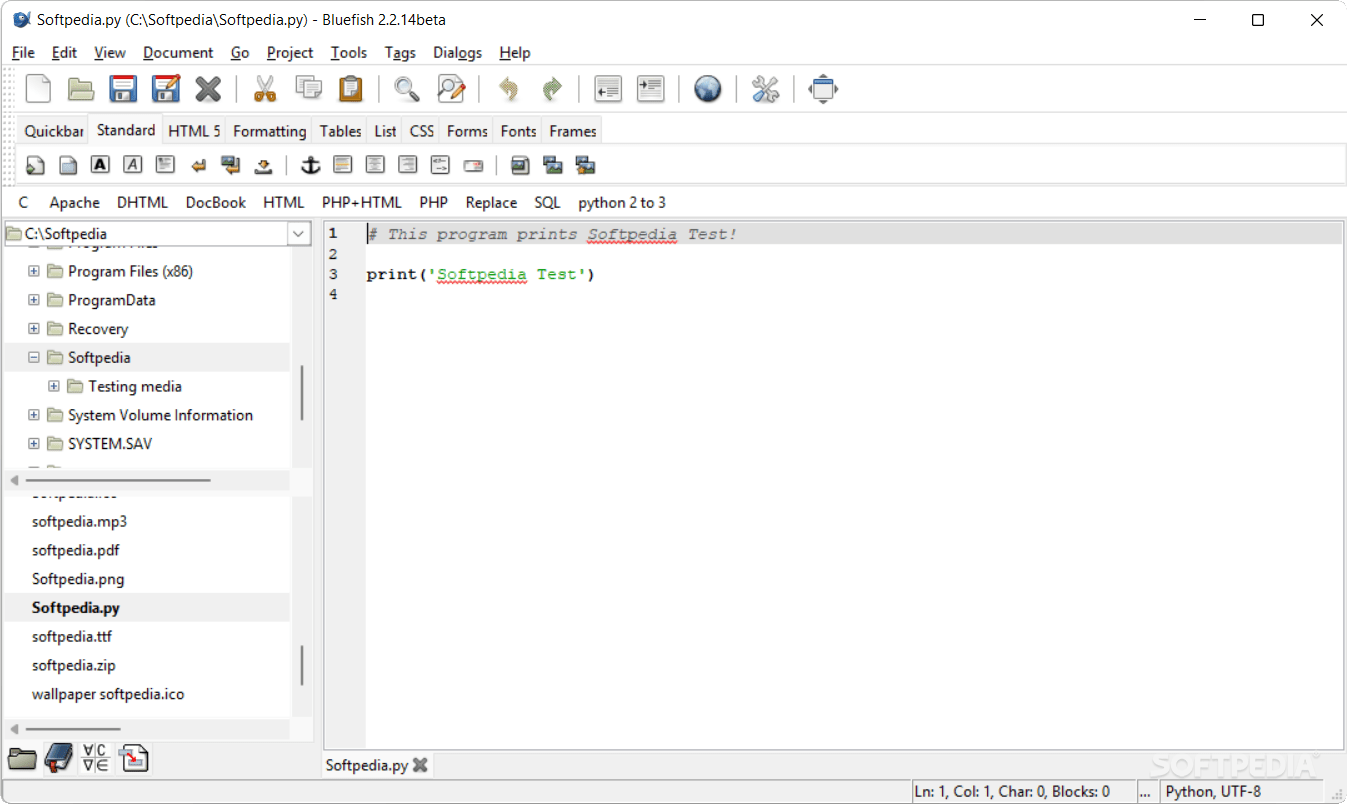Image resolution: width=1347 pixels, height=804 pixels.
Task: Expand System Volume Information folder
Action: point(34,415)
